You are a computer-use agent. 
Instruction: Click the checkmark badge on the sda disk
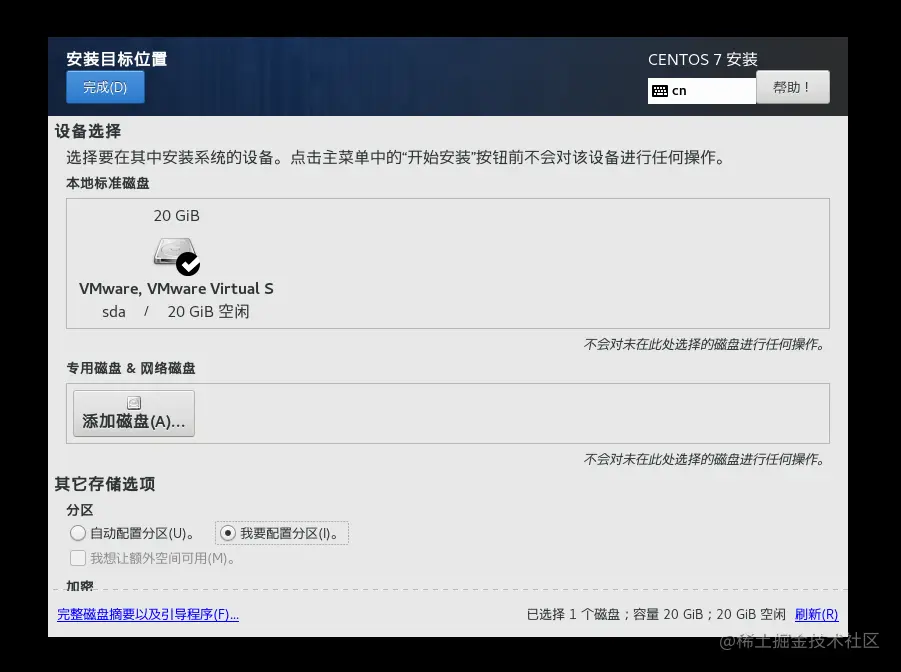point(188,264)
